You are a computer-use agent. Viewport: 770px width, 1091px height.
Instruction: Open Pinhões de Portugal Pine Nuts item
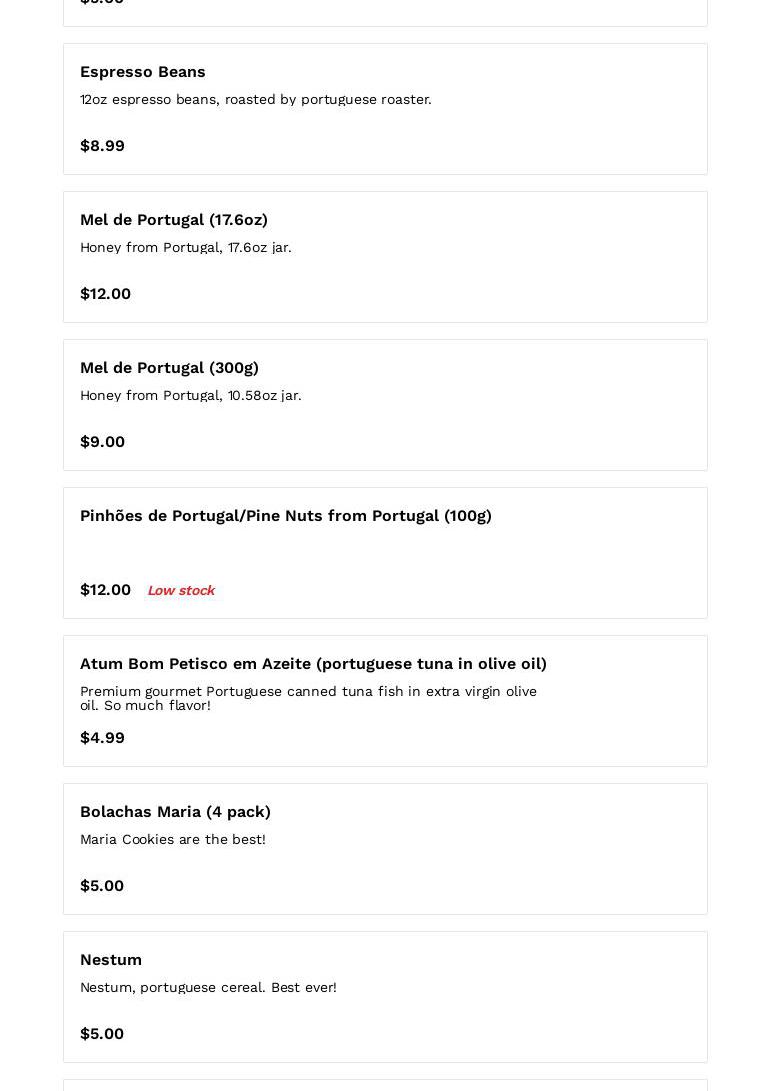[x=385, y=553]
